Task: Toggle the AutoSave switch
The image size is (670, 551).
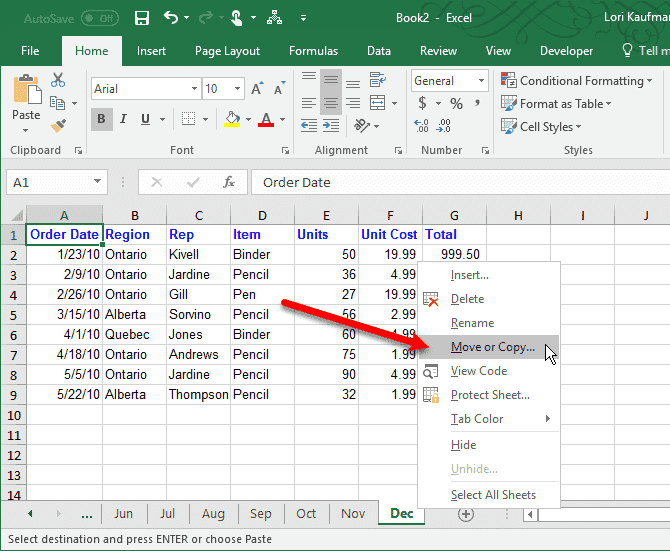Action: pyautogui.click(x=99, y=18)
